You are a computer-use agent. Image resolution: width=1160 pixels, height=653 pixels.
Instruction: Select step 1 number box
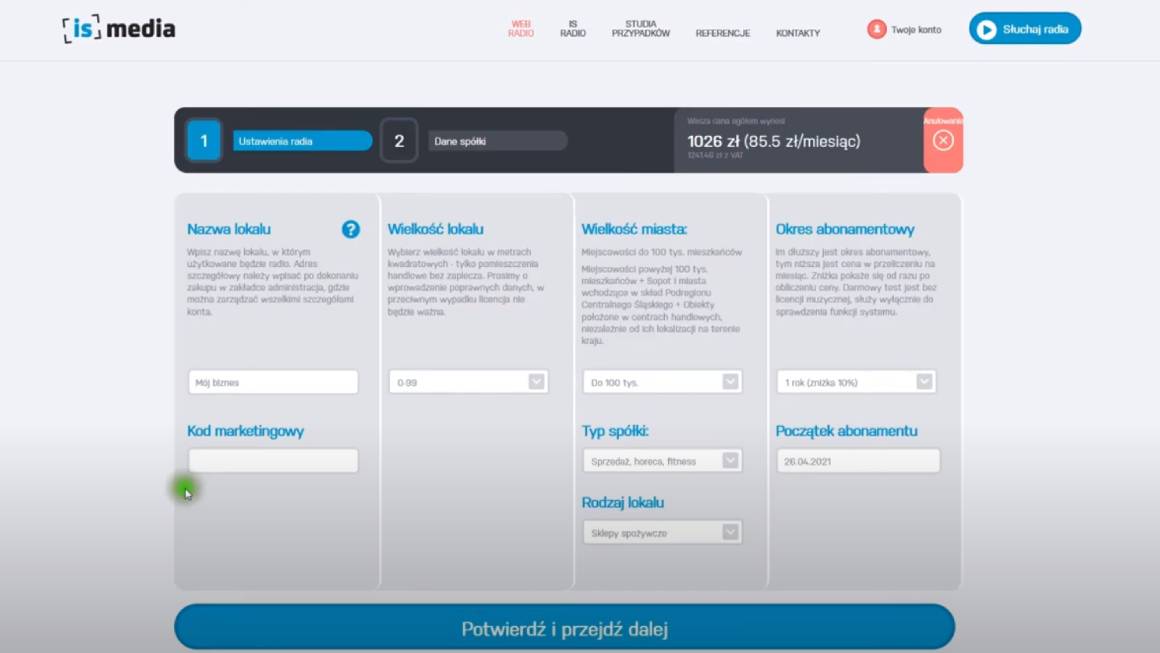coord(204,141)
